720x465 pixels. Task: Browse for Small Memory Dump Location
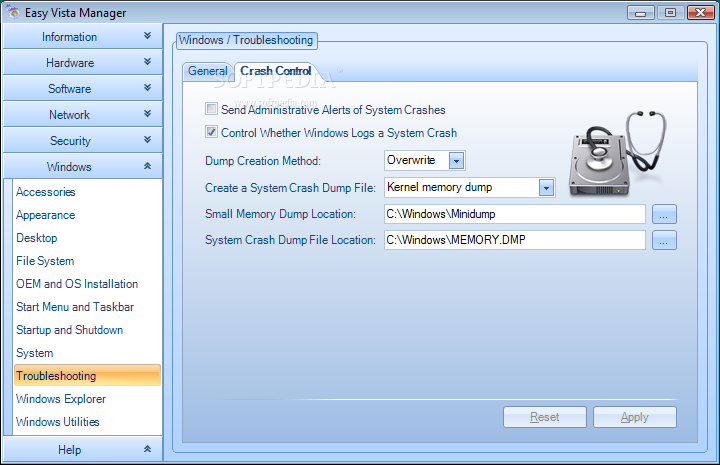tap(664, 214)
